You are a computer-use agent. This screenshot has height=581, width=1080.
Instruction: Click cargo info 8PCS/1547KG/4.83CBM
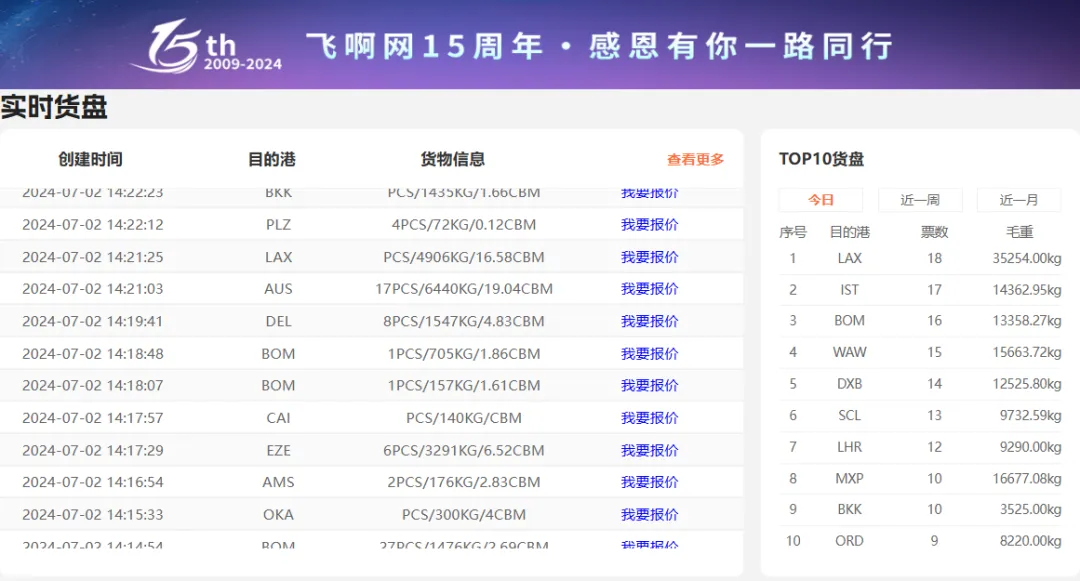[x=464, y=321]
